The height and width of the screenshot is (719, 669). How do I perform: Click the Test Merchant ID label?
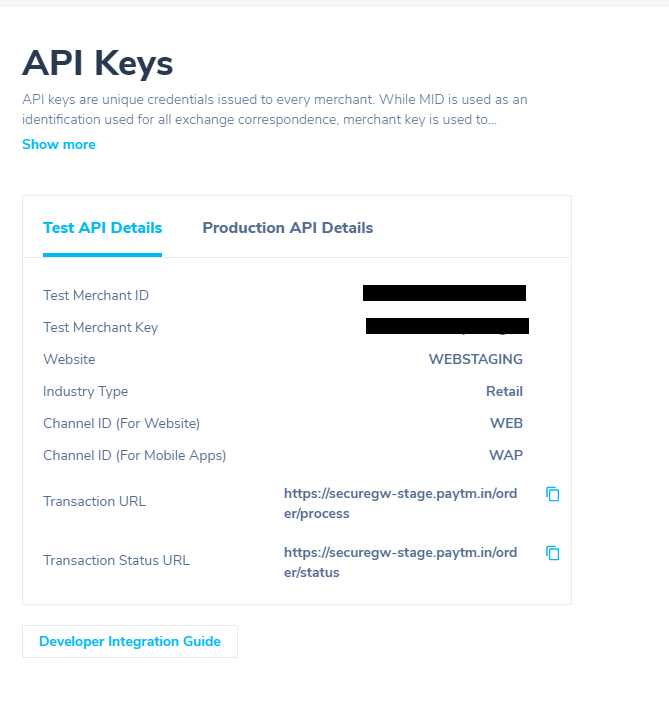tap(96, 295)
